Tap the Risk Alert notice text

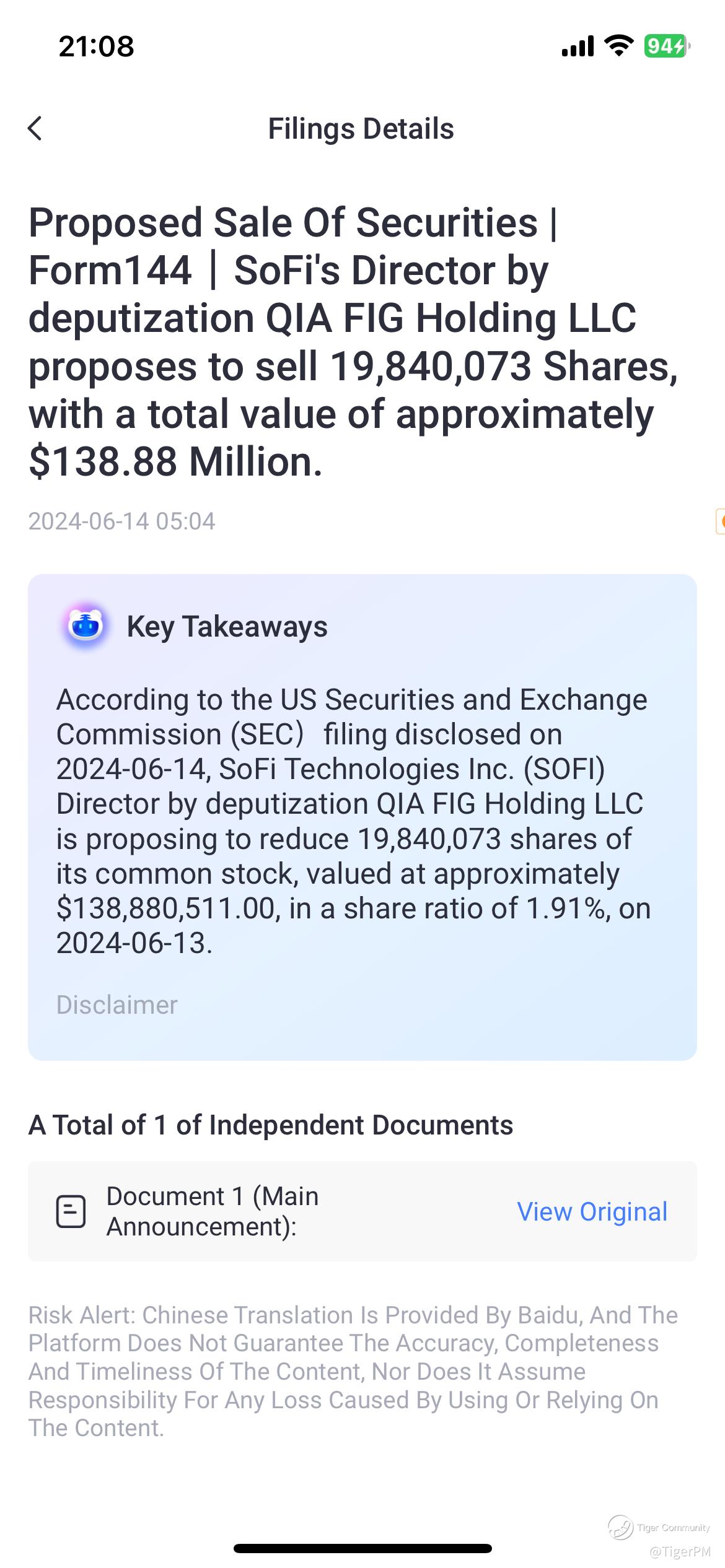click(353, 1371)
